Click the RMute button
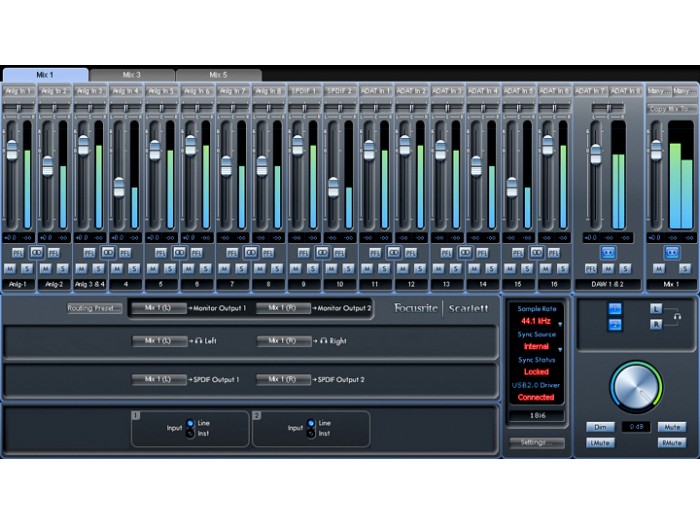700x525 pixels. (x=672, y=443)
